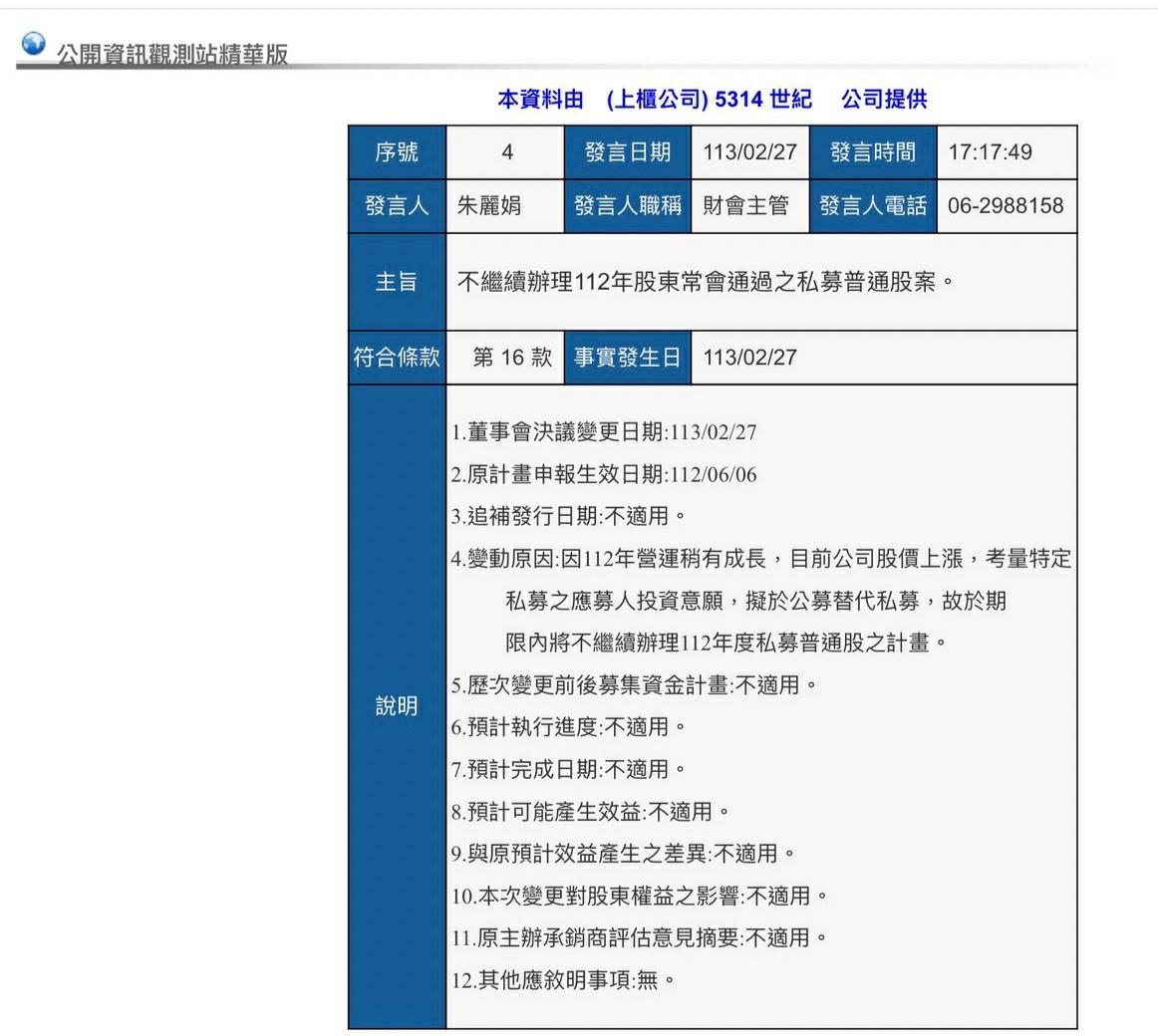Select line 2.原計畫申報生效日期:112/06/06
The image size is (1158, 1036).
coord(604,474)
